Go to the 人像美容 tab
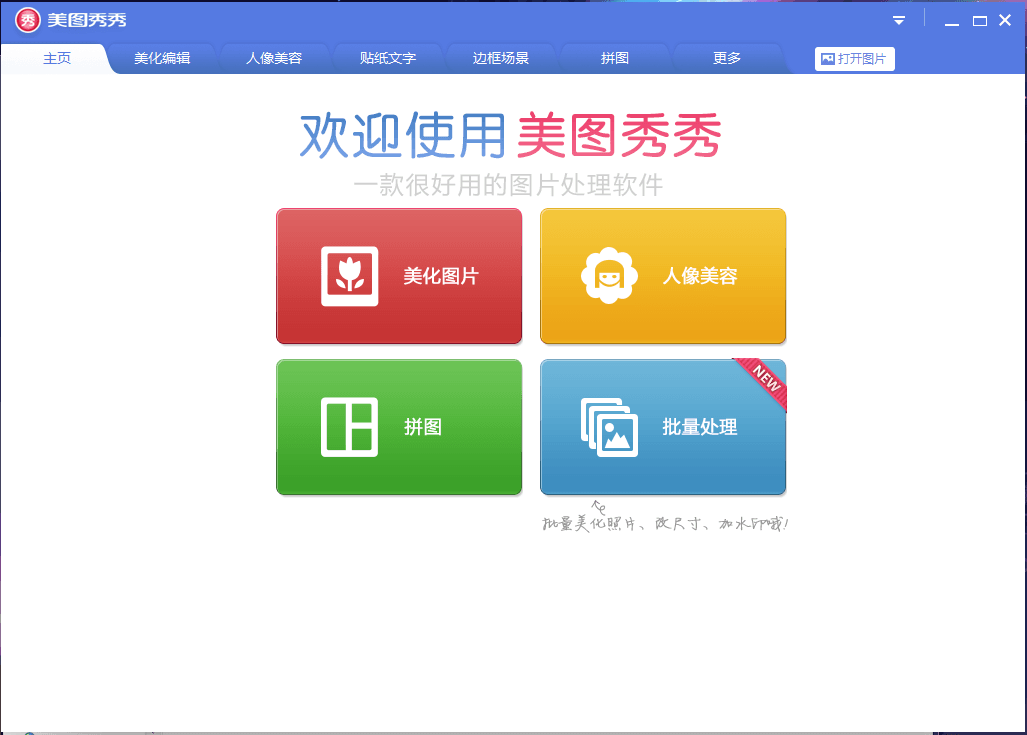Viewport: 1027px width, 735px height. (274, 58)
